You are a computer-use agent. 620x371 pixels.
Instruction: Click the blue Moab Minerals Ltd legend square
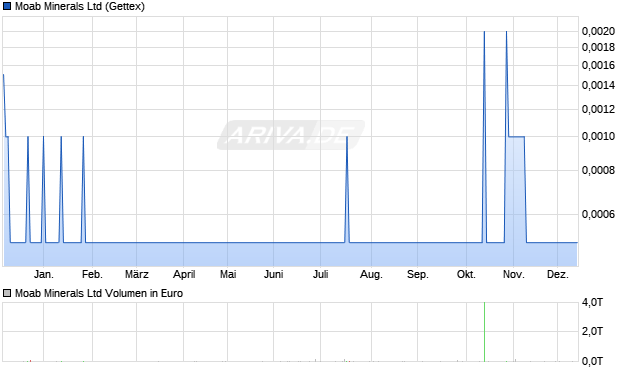click(7, 6)
